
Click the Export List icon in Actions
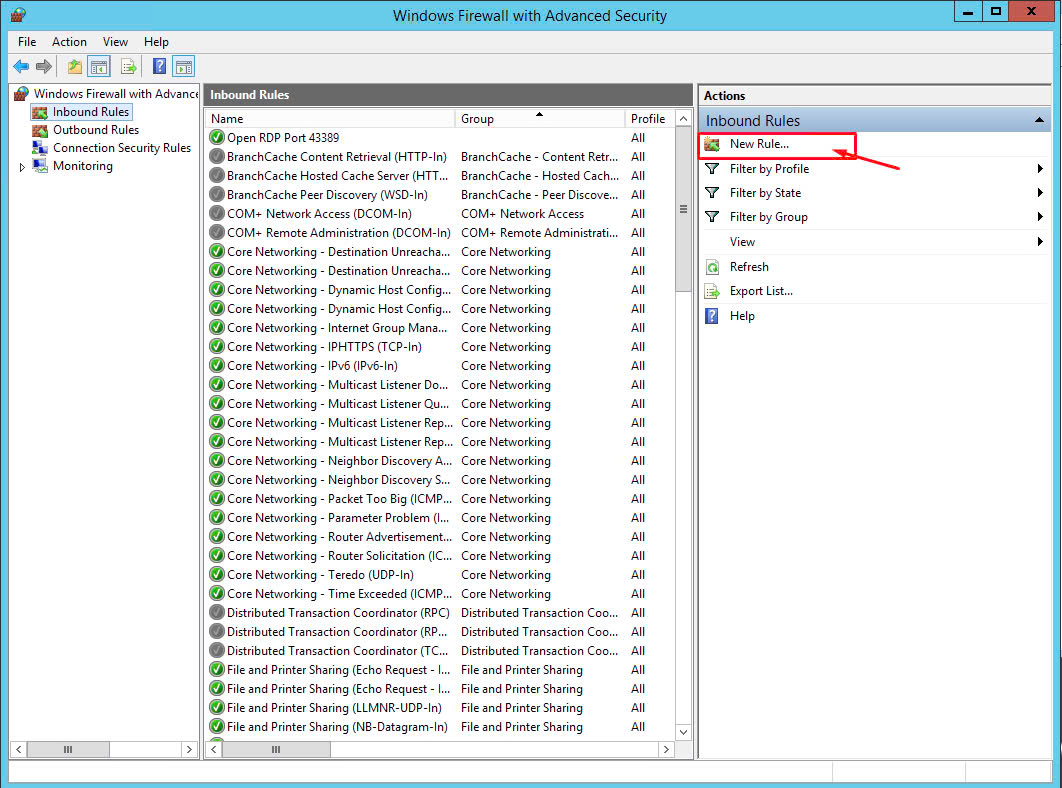pos(712,291)
